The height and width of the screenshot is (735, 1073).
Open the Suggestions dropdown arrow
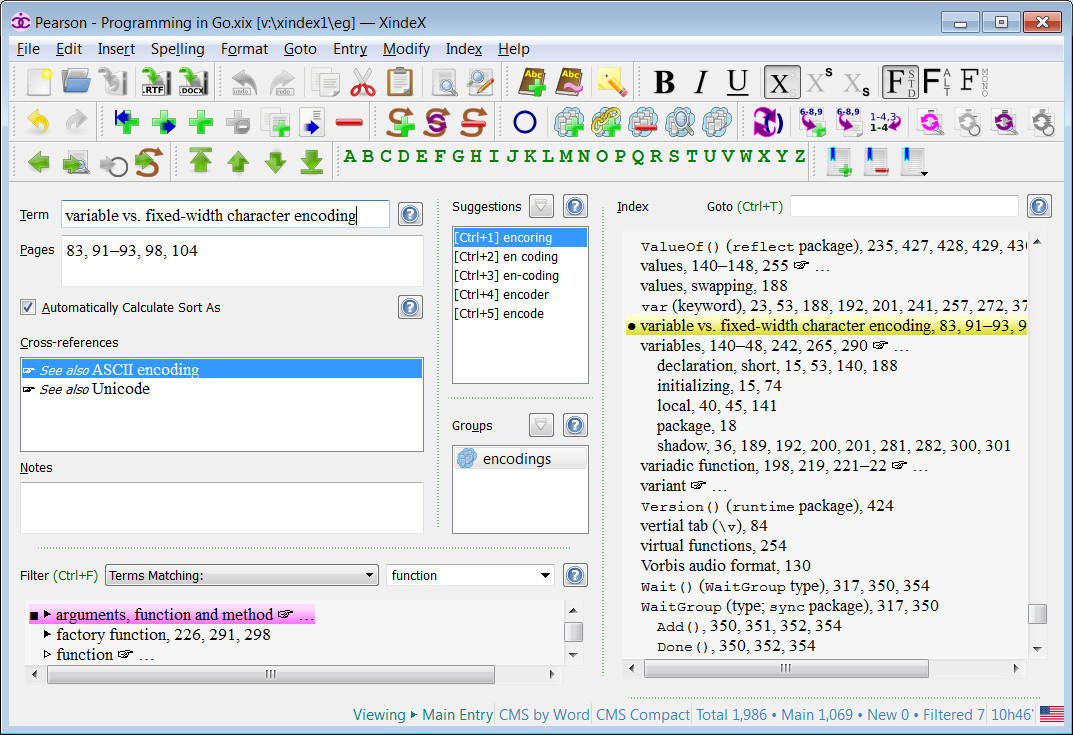tap(541, 206)
